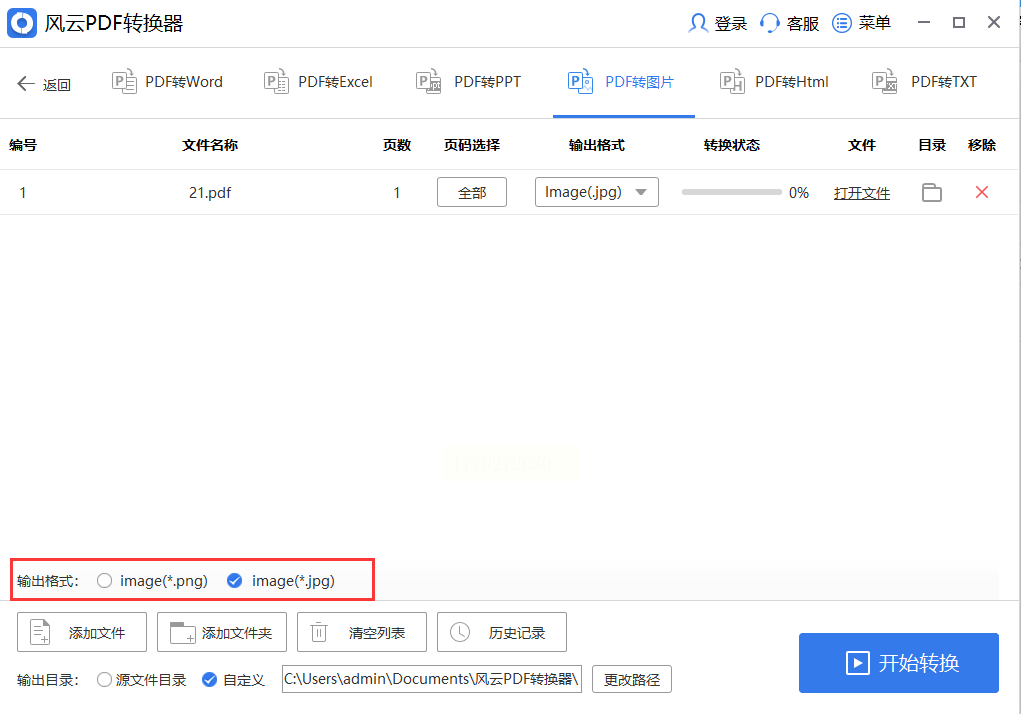Click the output path input field
1021x714 pixels.
click(x=432, y=679)
